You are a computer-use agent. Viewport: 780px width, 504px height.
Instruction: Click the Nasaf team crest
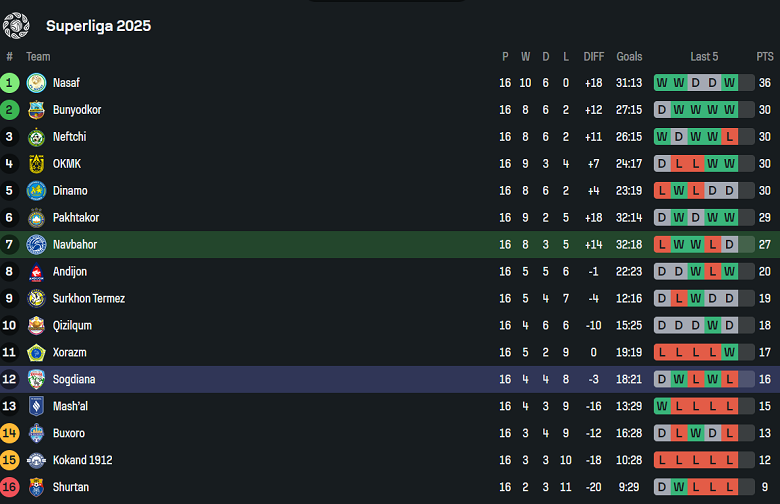pos(36,83)
